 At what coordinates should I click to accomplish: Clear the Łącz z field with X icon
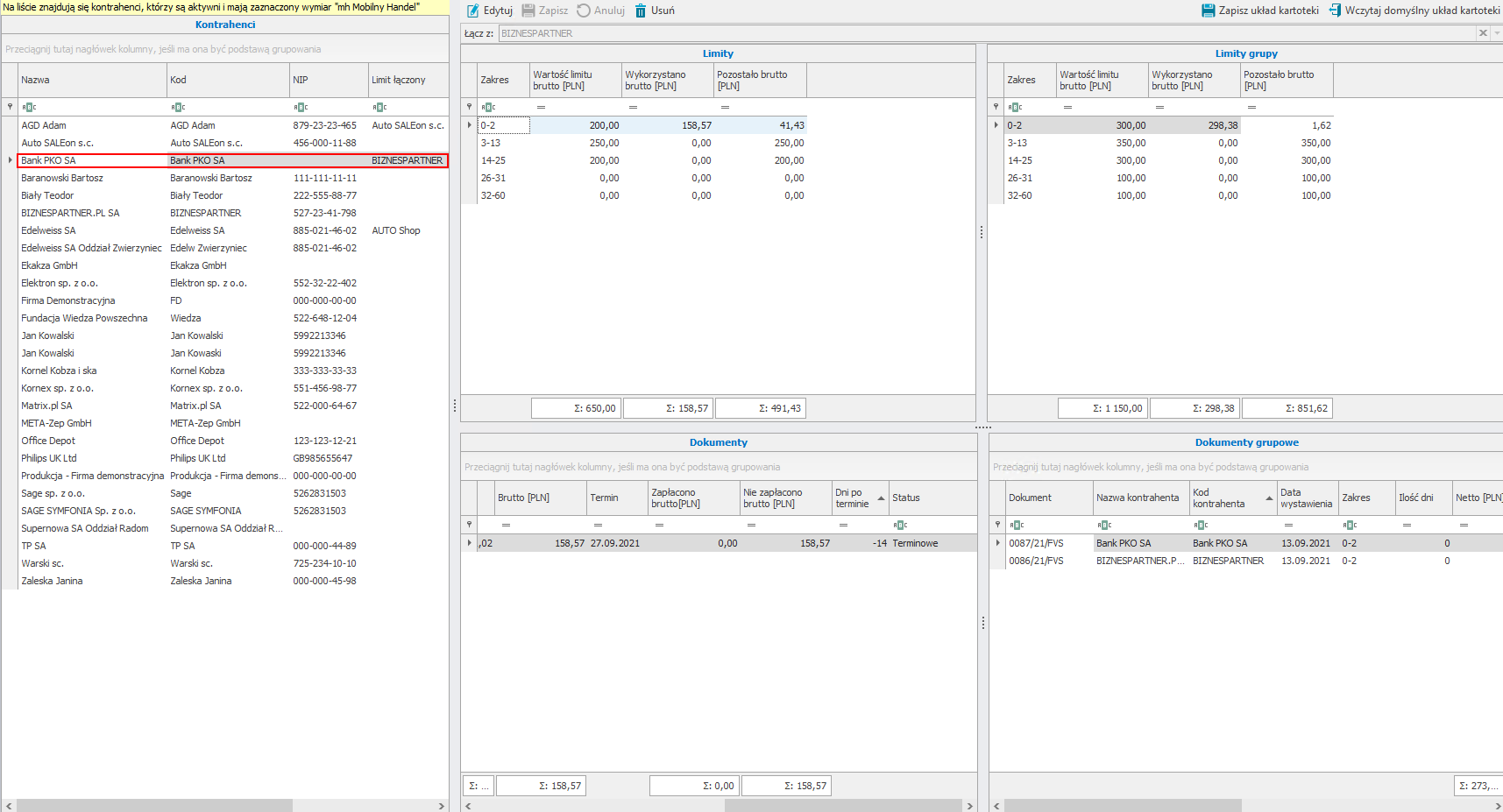1483,33
